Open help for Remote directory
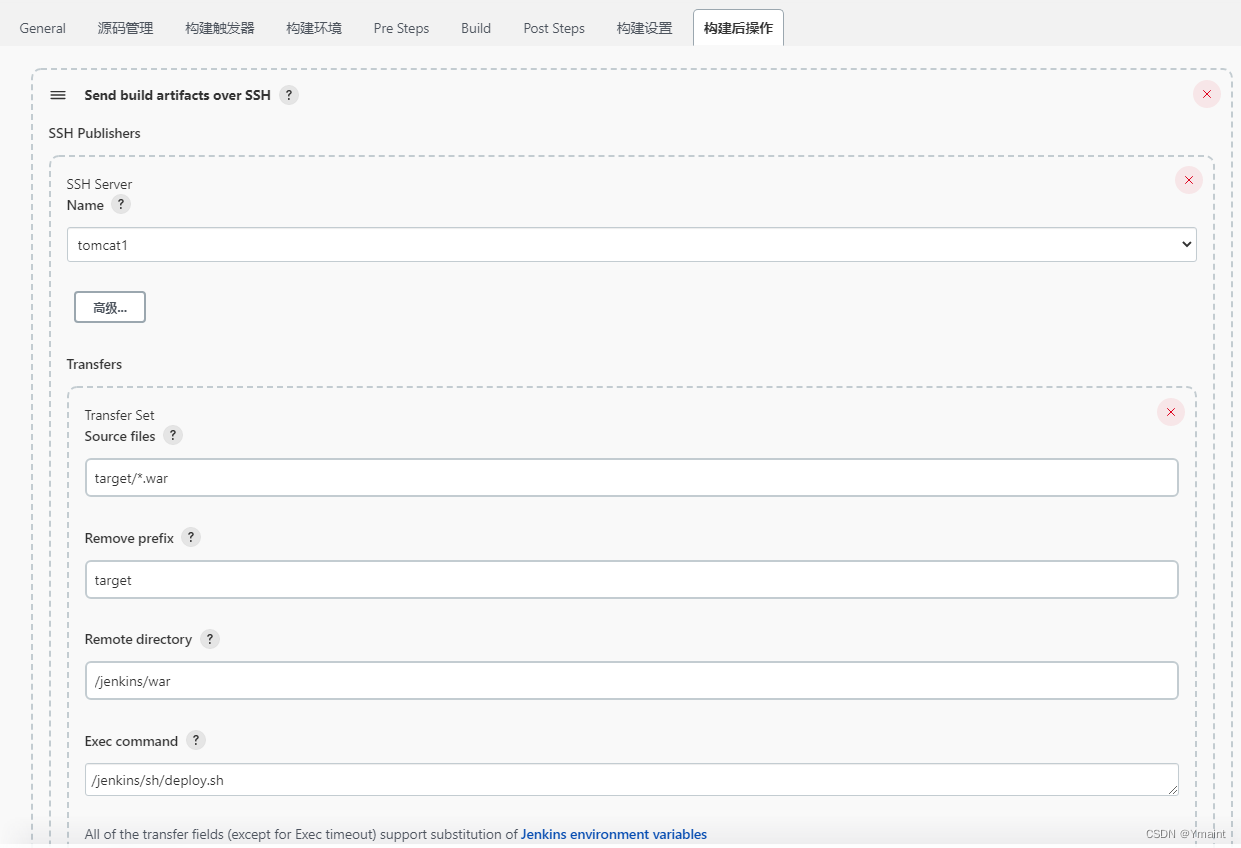1241x848 pixels. pos(210,638)
